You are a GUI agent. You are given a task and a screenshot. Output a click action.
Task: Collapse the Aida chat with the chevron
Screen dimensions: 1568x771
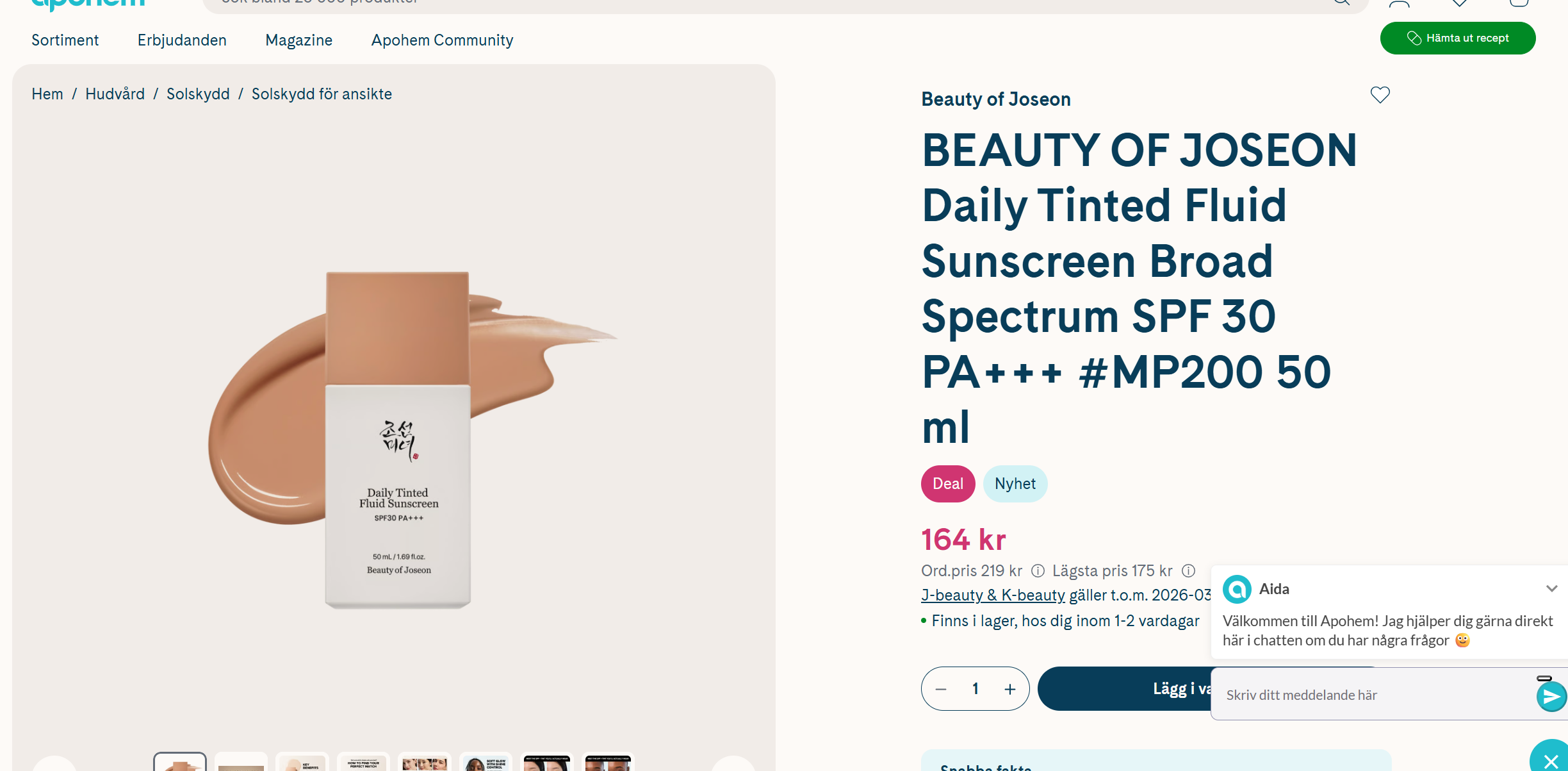coord(1551,588)
